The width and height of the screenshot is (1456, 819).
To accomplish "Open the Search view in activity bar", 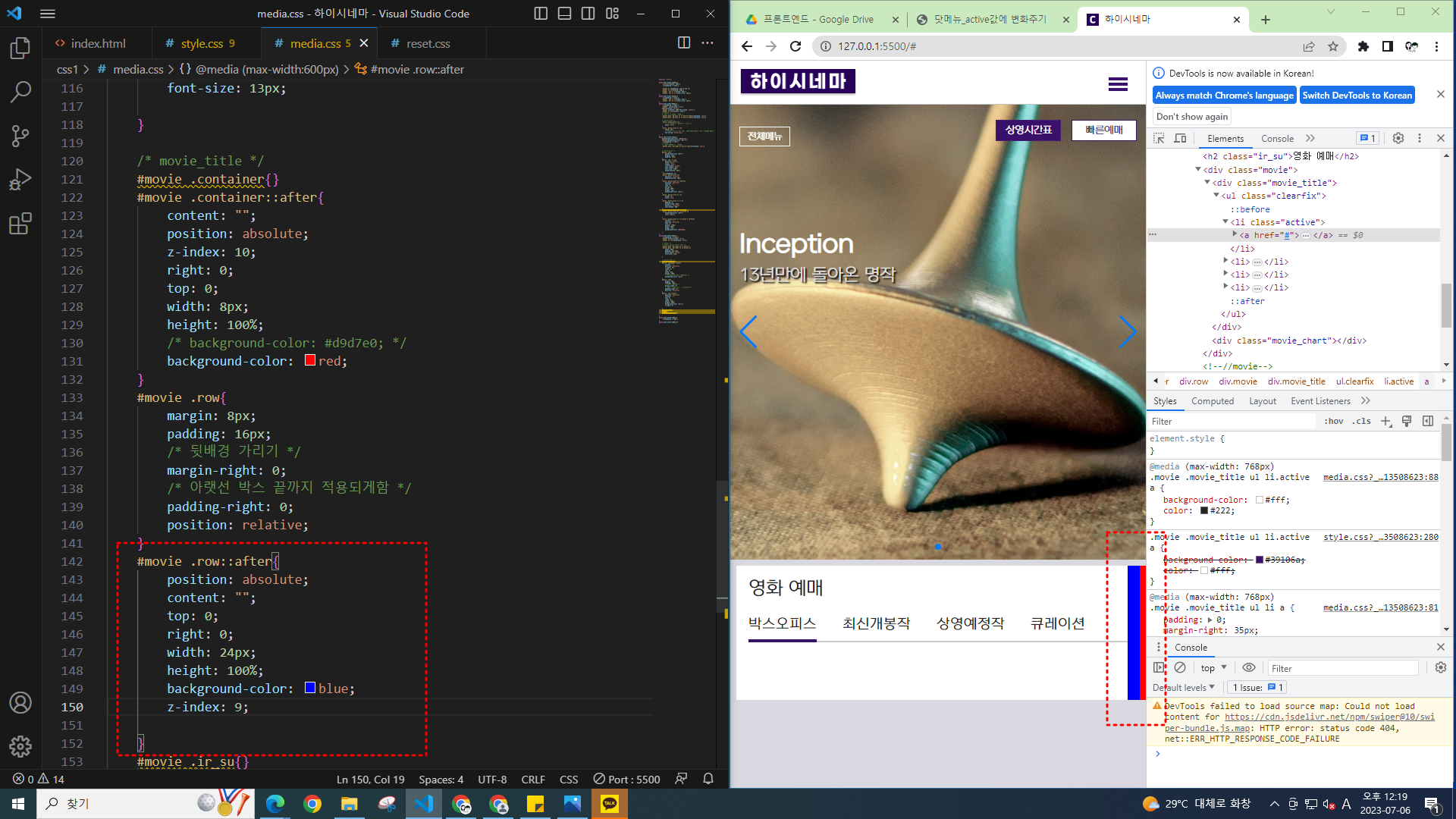I will click(x=20, y=93).
